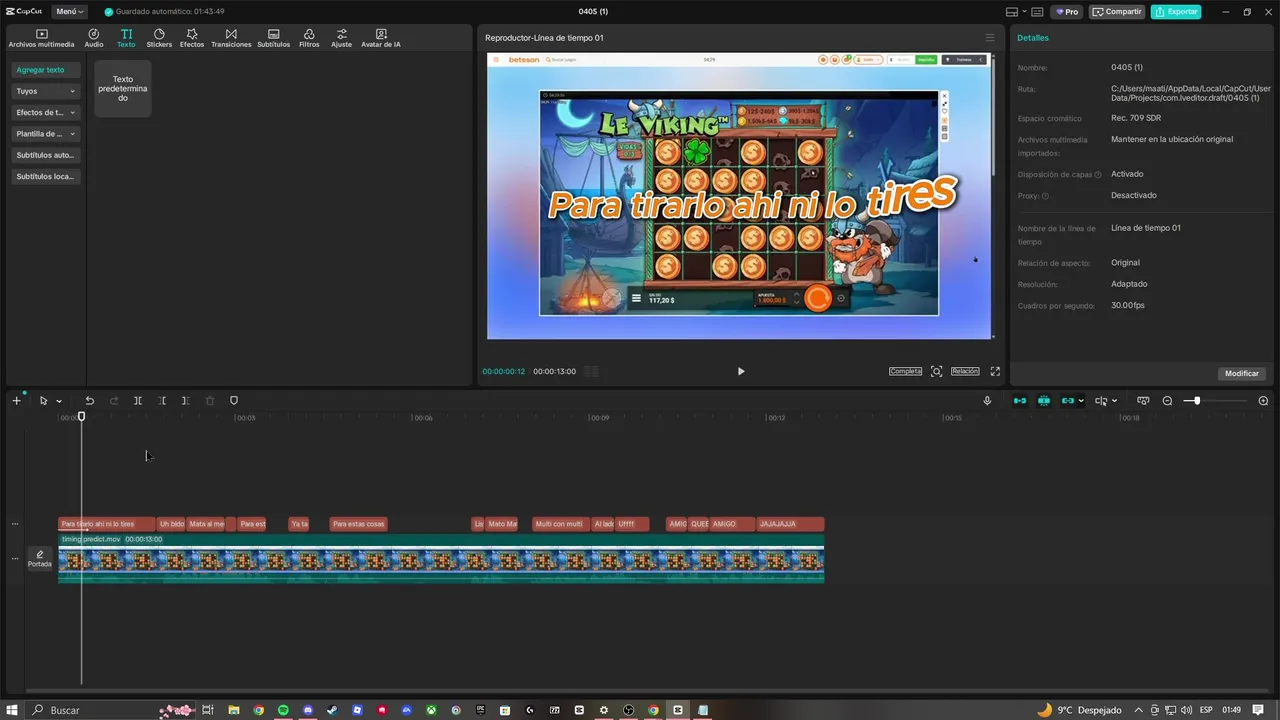Open the Filtros tab
The width and height of the screenshot is (1280, 720).
coord(309,38)
